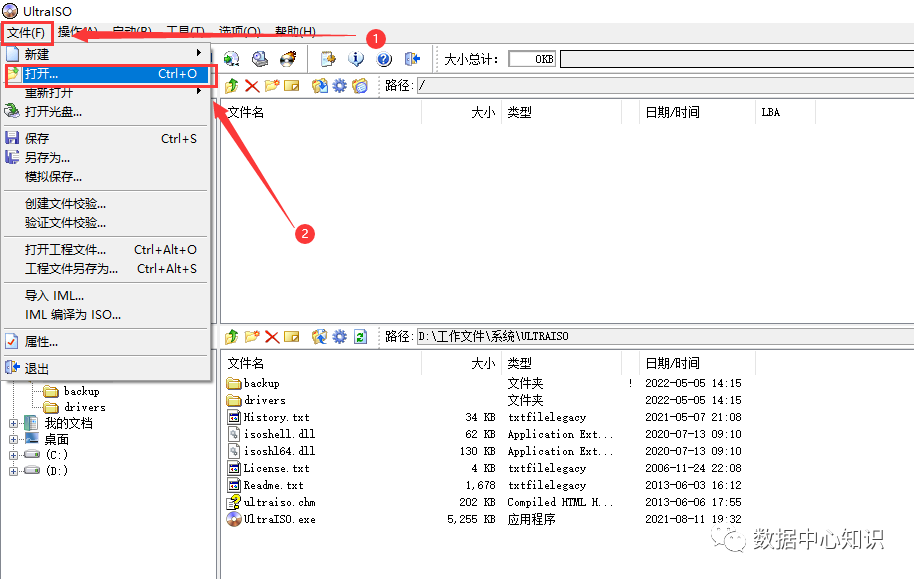Click the red X delete icon in ISO pane
Image resolution: width=914 pixels, height=579 pixels.
[x=252, y=86]
